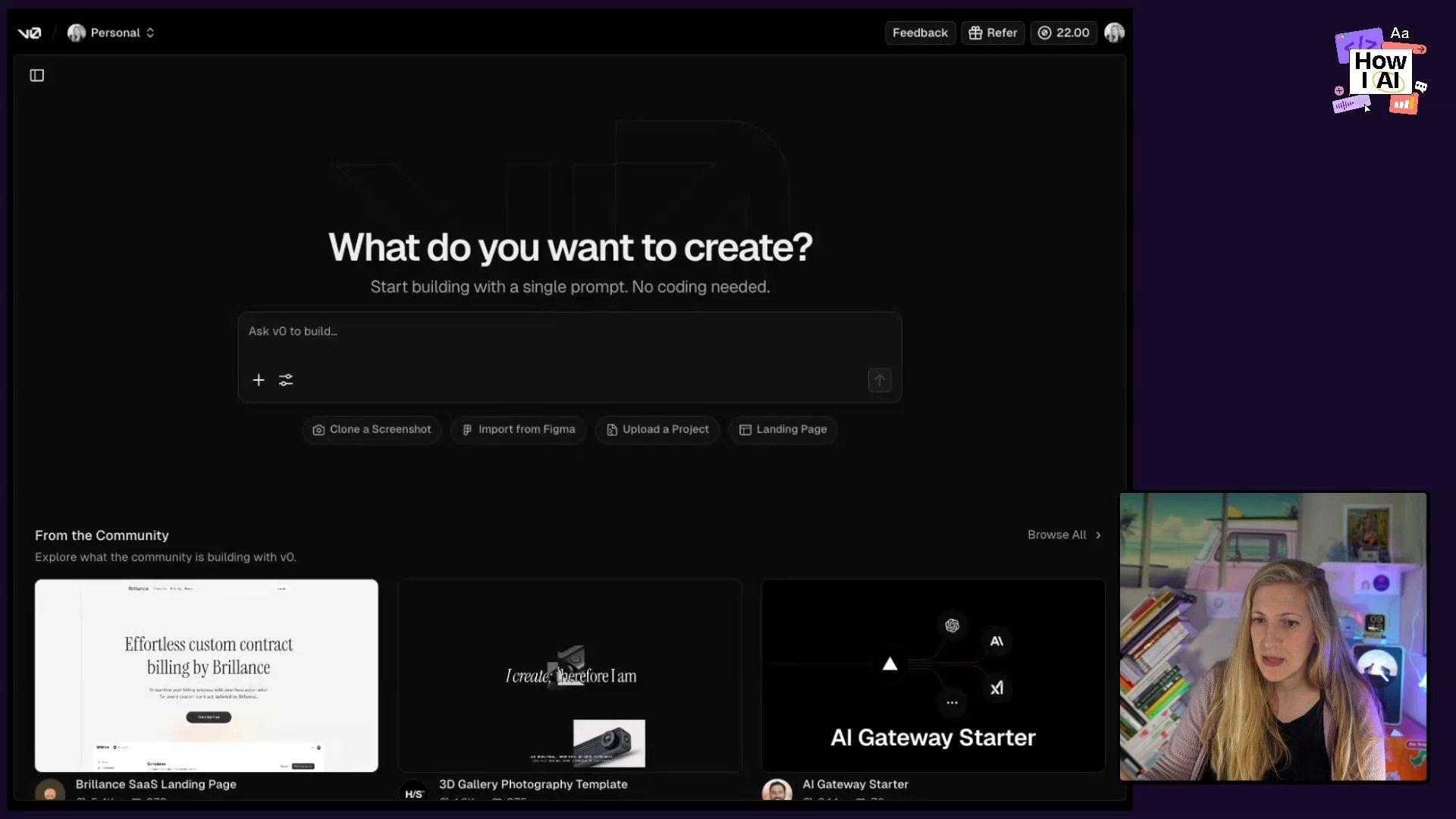
Task: Click the plus attachment icon in prompt box
Action: click(x=259, y=380)
